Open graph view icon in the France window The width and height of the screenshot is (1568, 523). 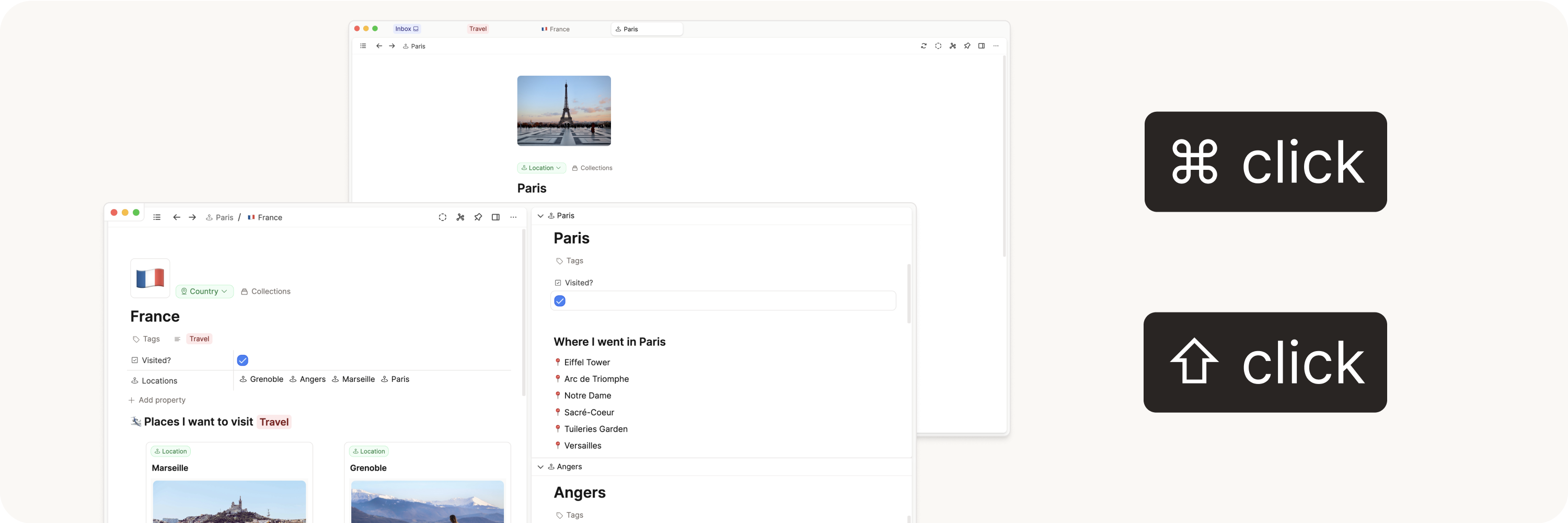(x=460, y=218)
